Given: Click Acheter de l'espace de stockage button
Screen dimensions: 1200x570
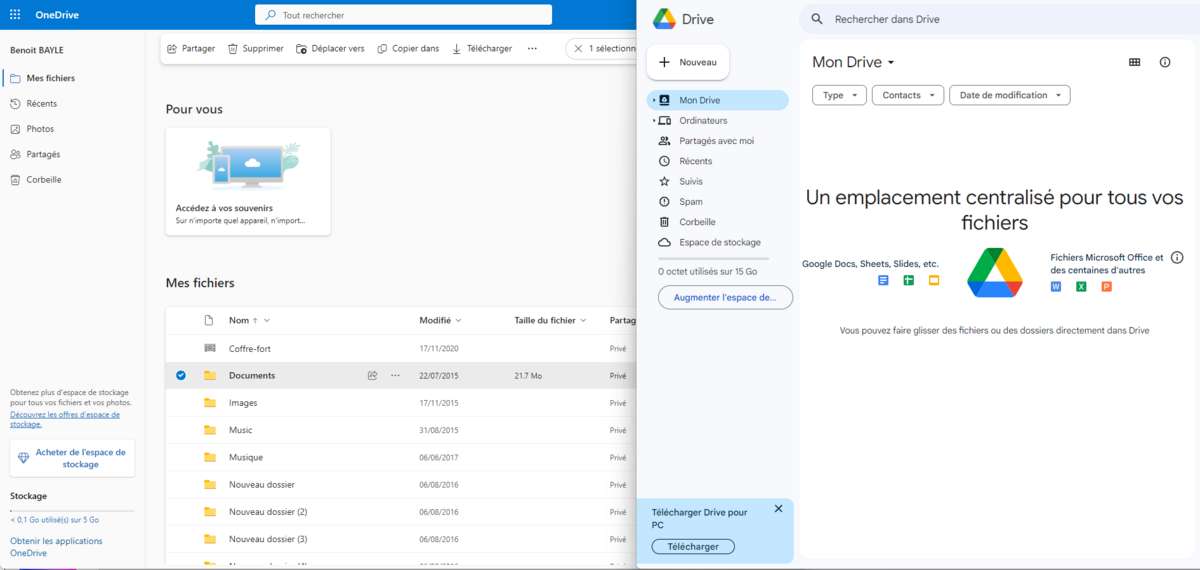Looking at the screenshot, I should 72,458.
